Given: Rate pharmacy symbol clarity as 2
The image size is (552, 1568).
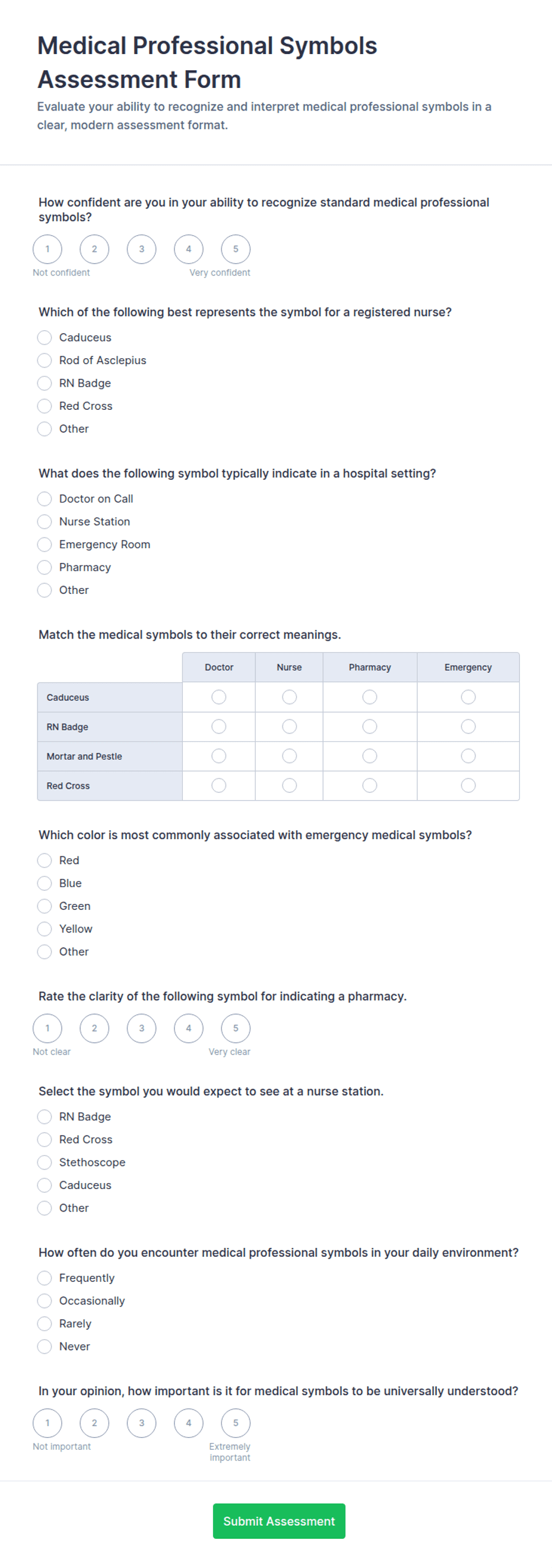Looking at the screenshot, I should (x=94, y=1028).
